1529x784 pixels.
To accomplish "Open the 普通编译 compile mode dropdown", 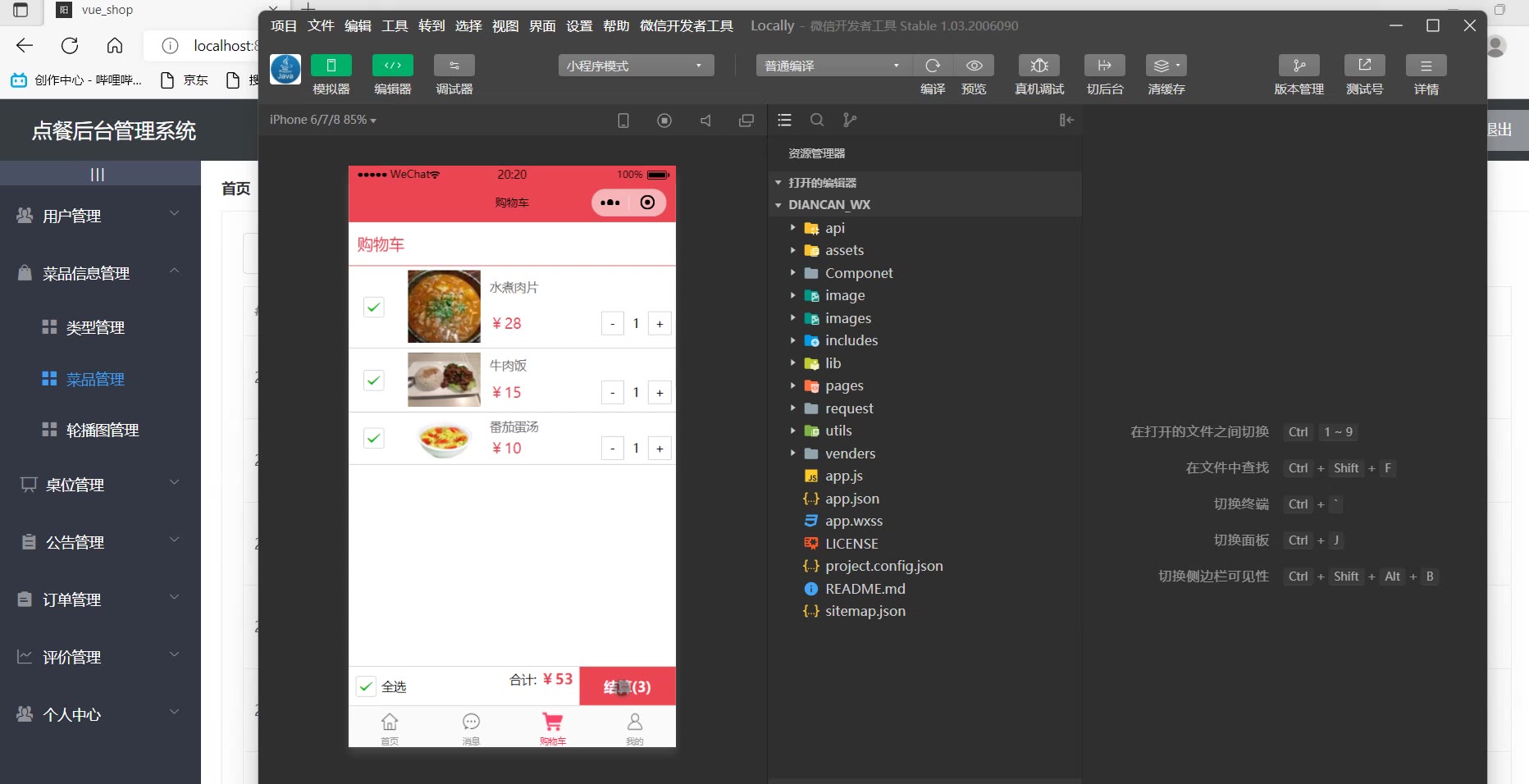I will coord(833,66).
